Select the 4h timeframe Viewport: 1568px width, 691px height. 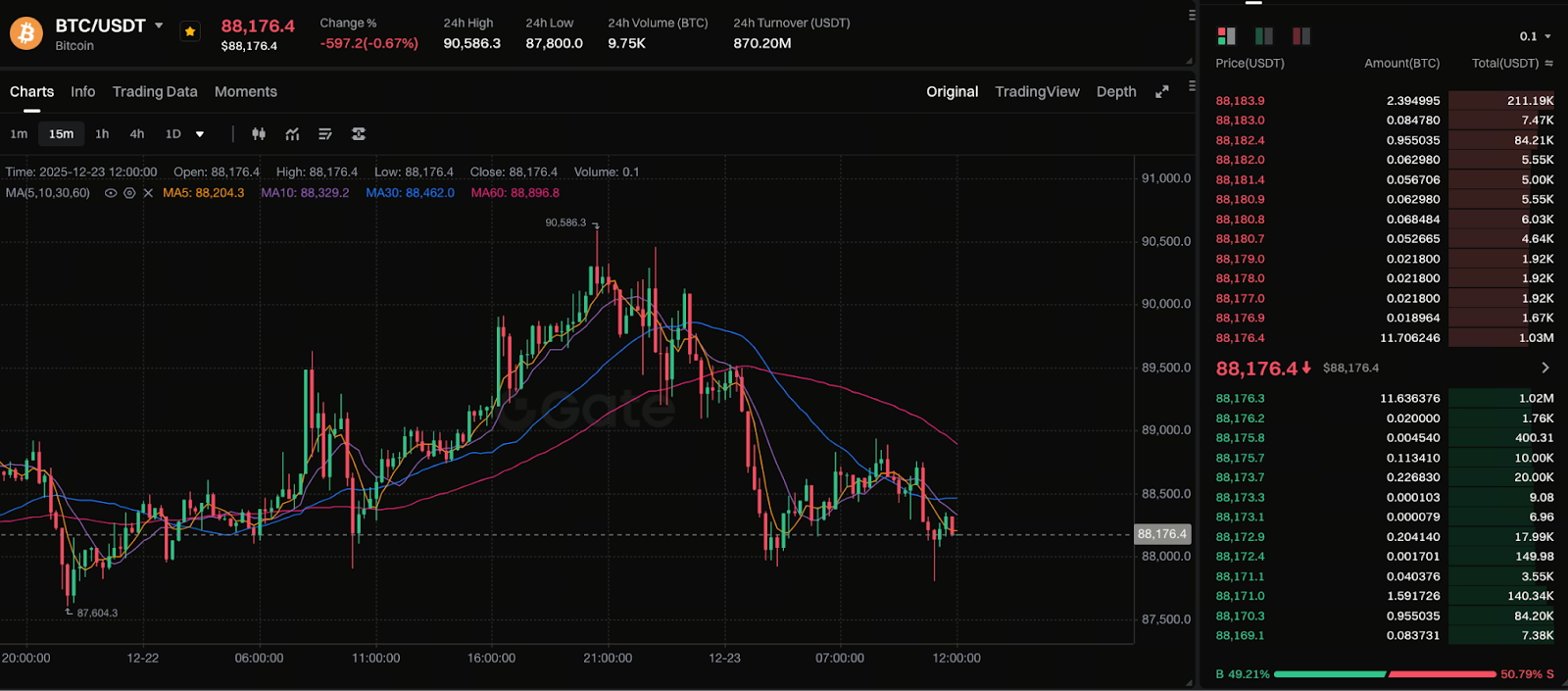[x=137, y=134]
